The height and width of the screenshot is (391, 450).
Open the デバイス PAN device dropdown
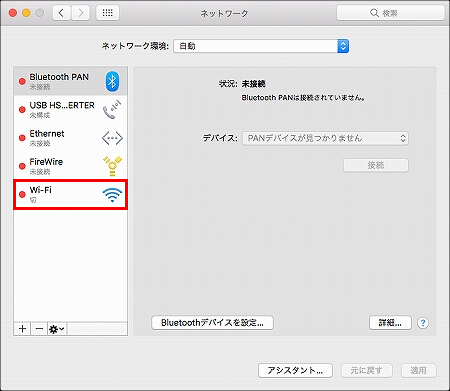(325, 138)
